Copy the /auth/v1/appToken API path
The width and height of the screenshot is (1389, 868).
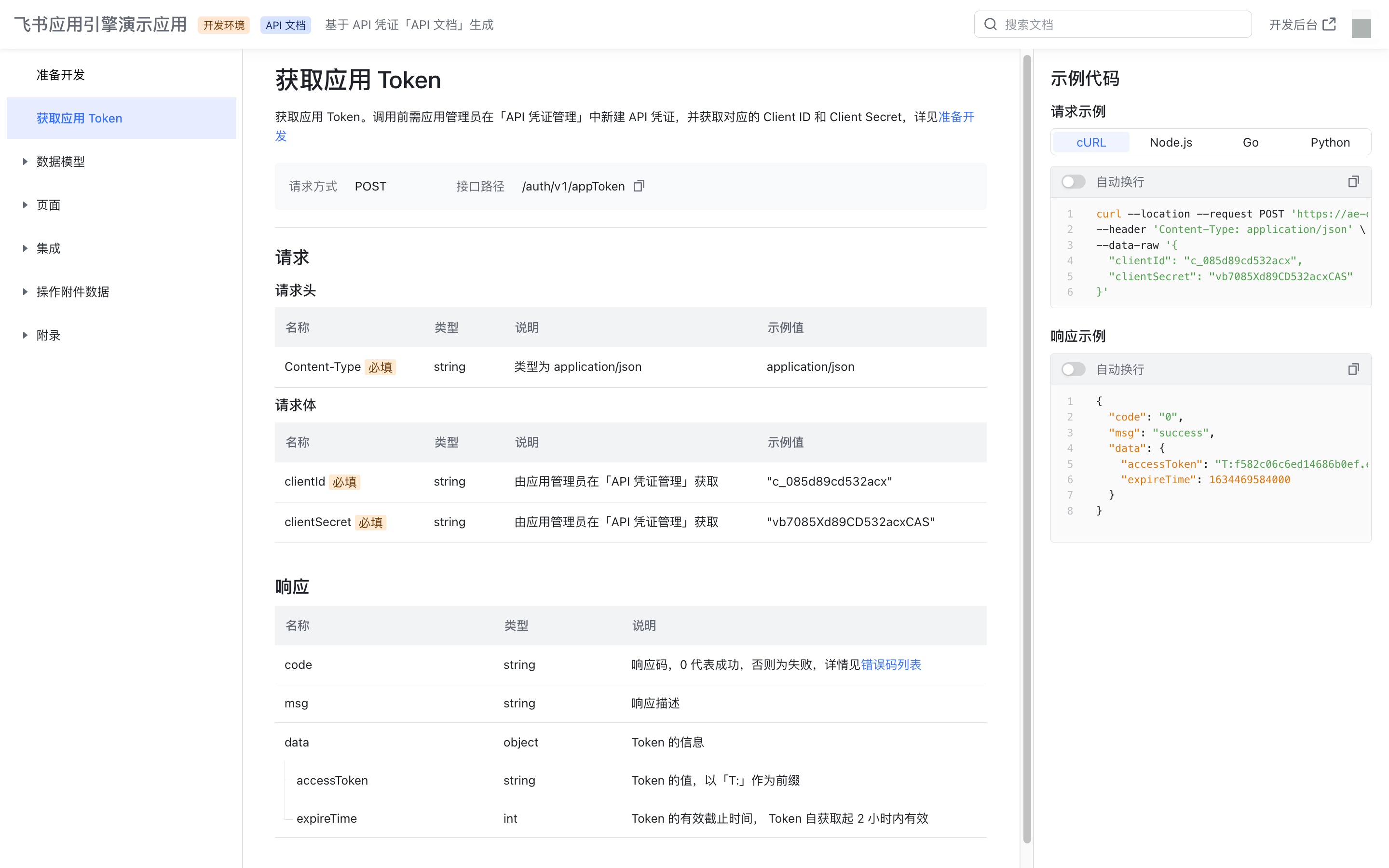point(639,186)
